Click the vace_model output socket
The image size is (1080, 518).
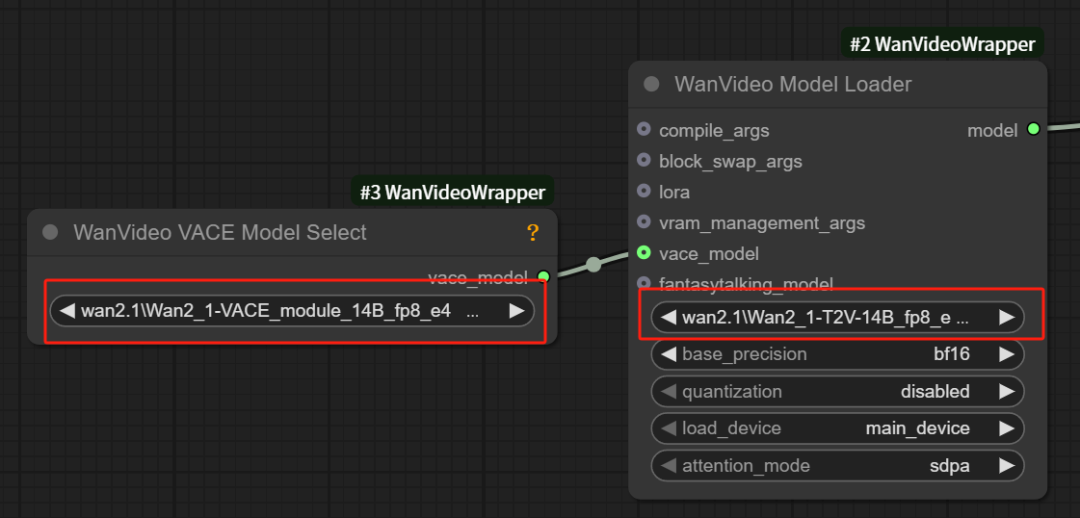(x=544, y=277)
